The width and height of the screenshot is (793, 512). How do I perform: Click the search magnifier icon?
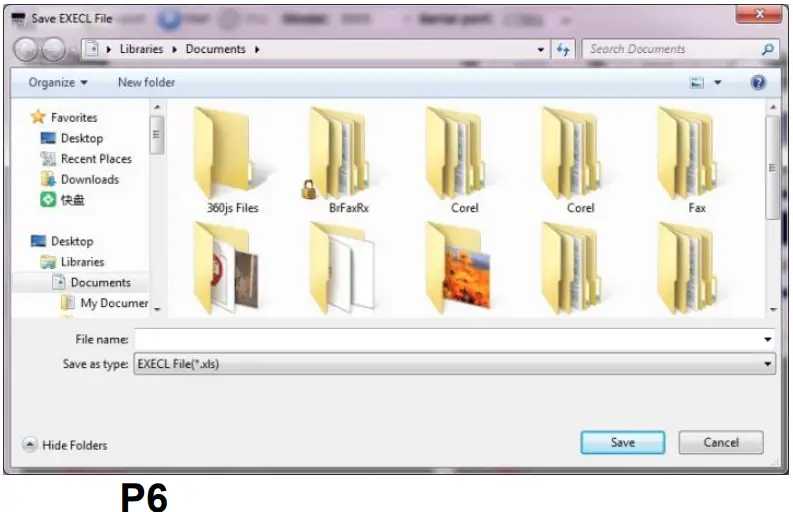coord(767,50)
